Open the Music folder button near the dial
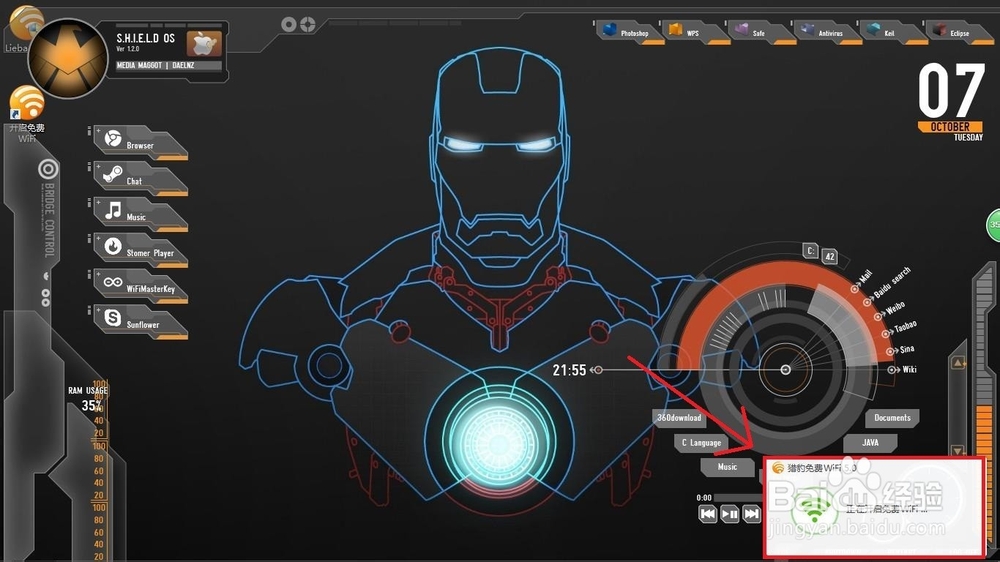Viewport: 1000px width, 562px height. (727, 467)
